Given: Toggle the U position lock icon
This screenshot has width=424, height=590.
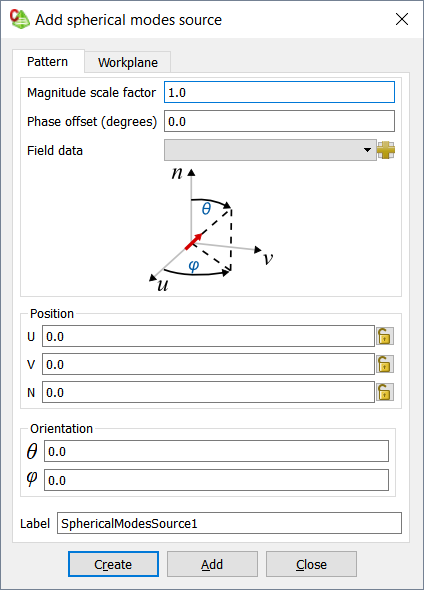Looking at the screenshot, I should tap(384, 336).
